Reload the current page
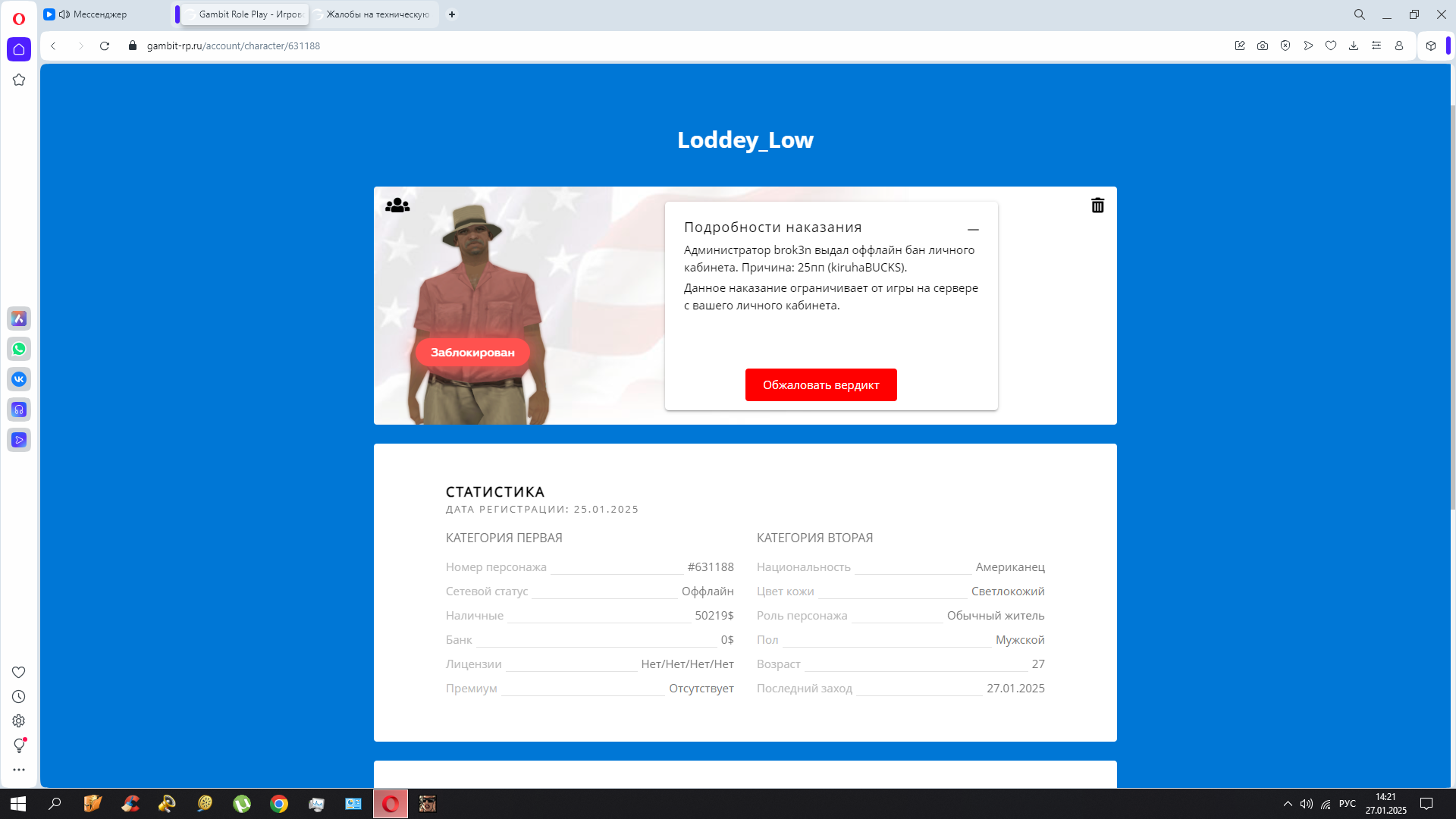Image resolution: width=1456 pixels, height=819 pixels. click(105, 45)
